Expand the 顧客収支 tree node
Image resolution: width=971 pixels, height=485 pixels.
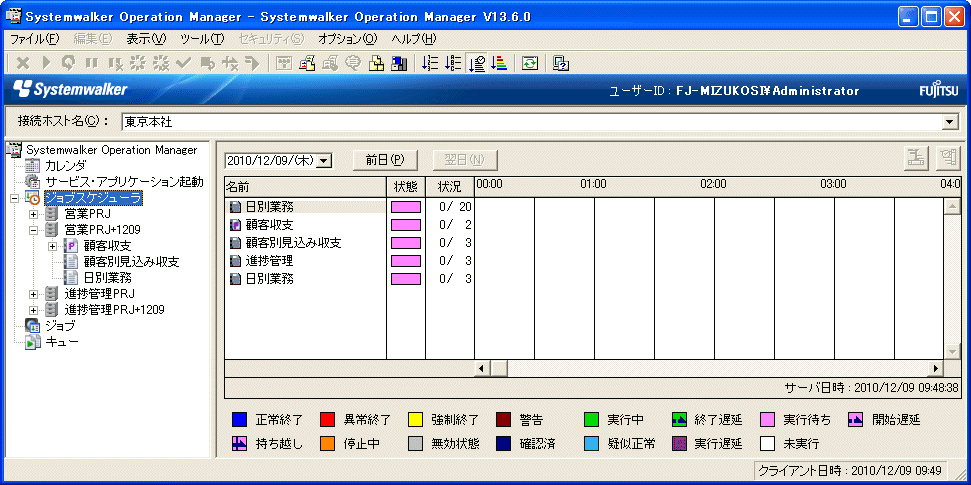pos(53,246)
